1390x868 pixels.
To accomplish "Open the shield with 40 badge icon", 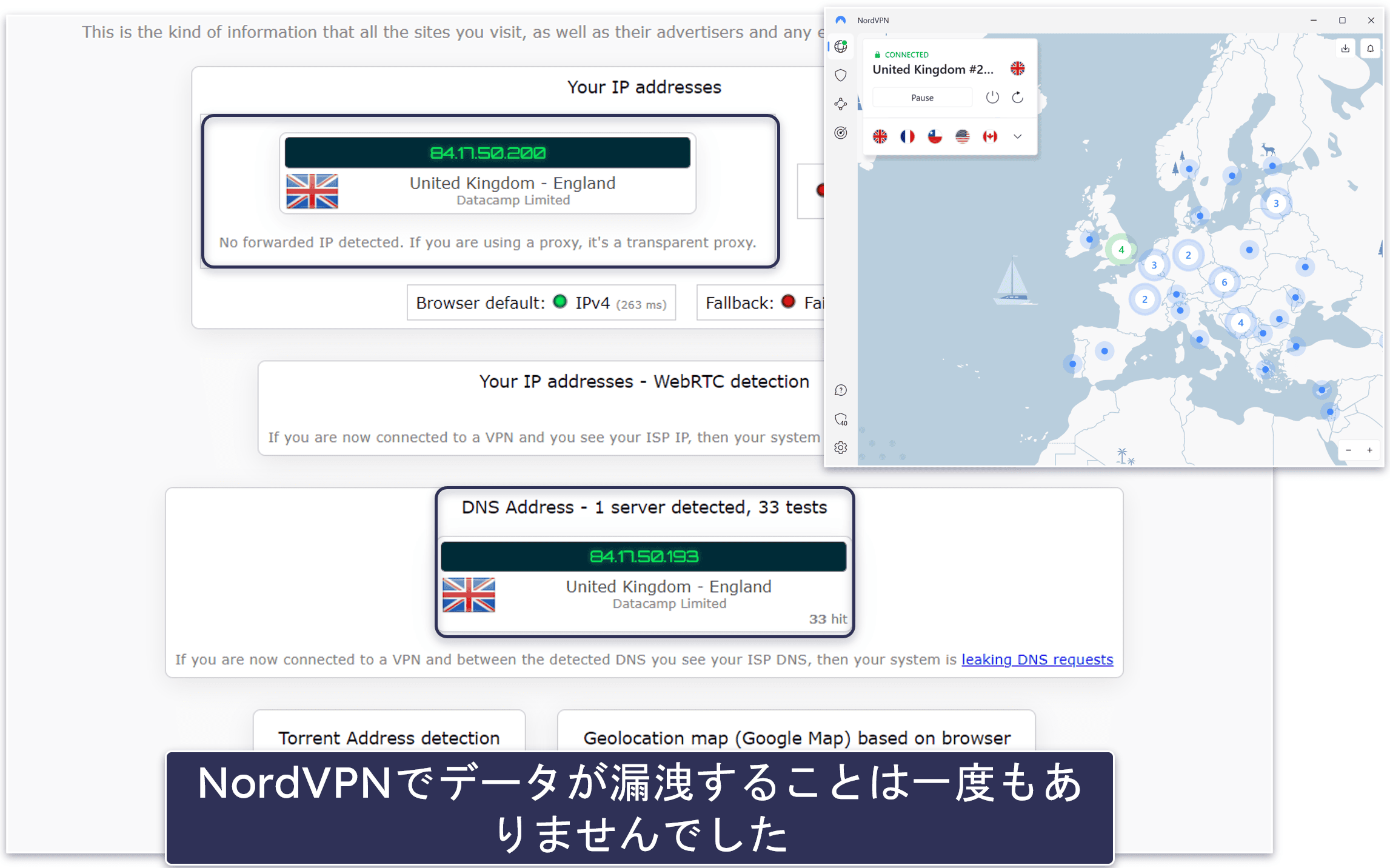I will pyautogui.click(x=841, y=419).
